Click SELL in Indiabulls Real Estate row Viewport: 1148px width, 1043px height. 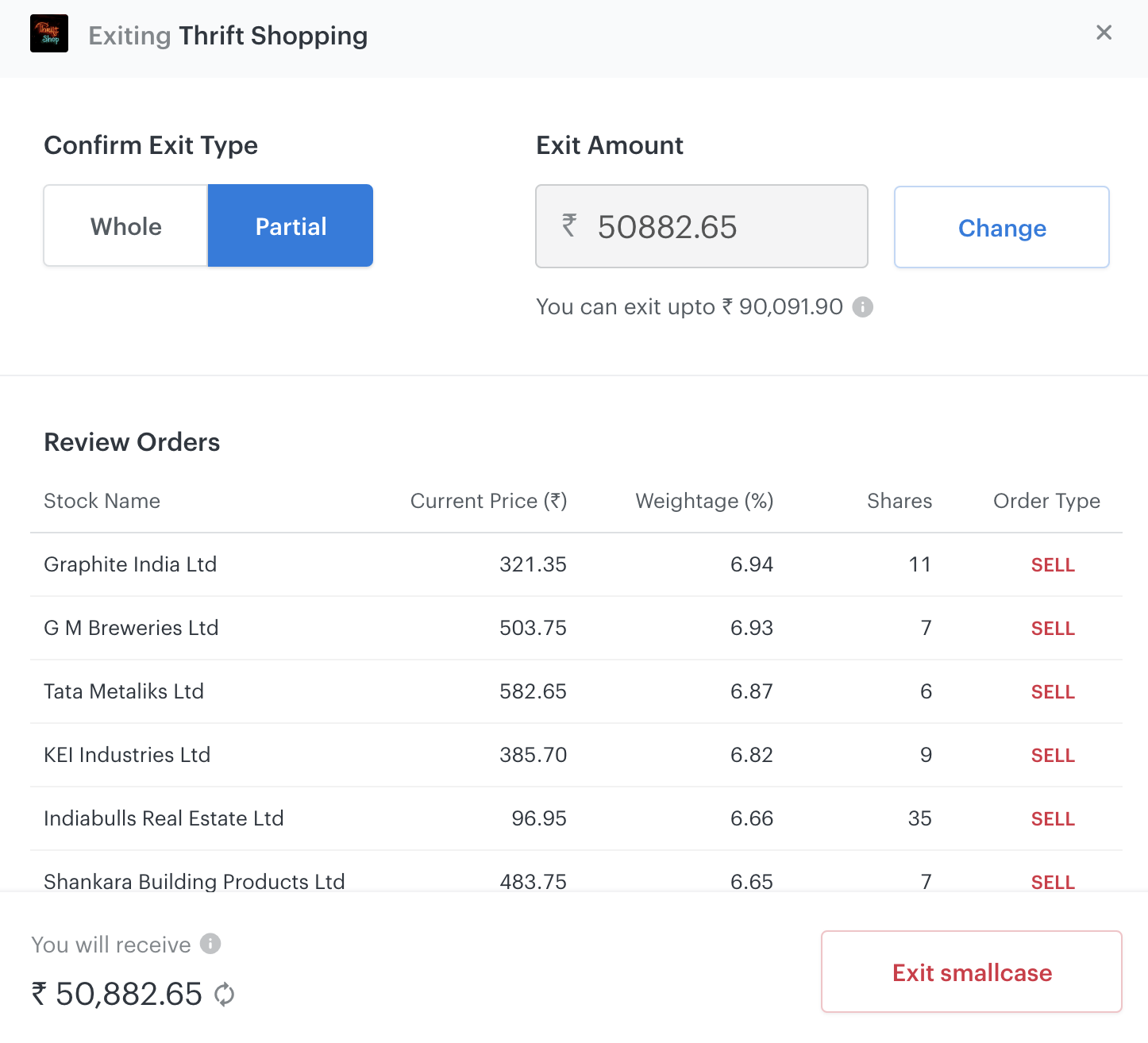1053,819
